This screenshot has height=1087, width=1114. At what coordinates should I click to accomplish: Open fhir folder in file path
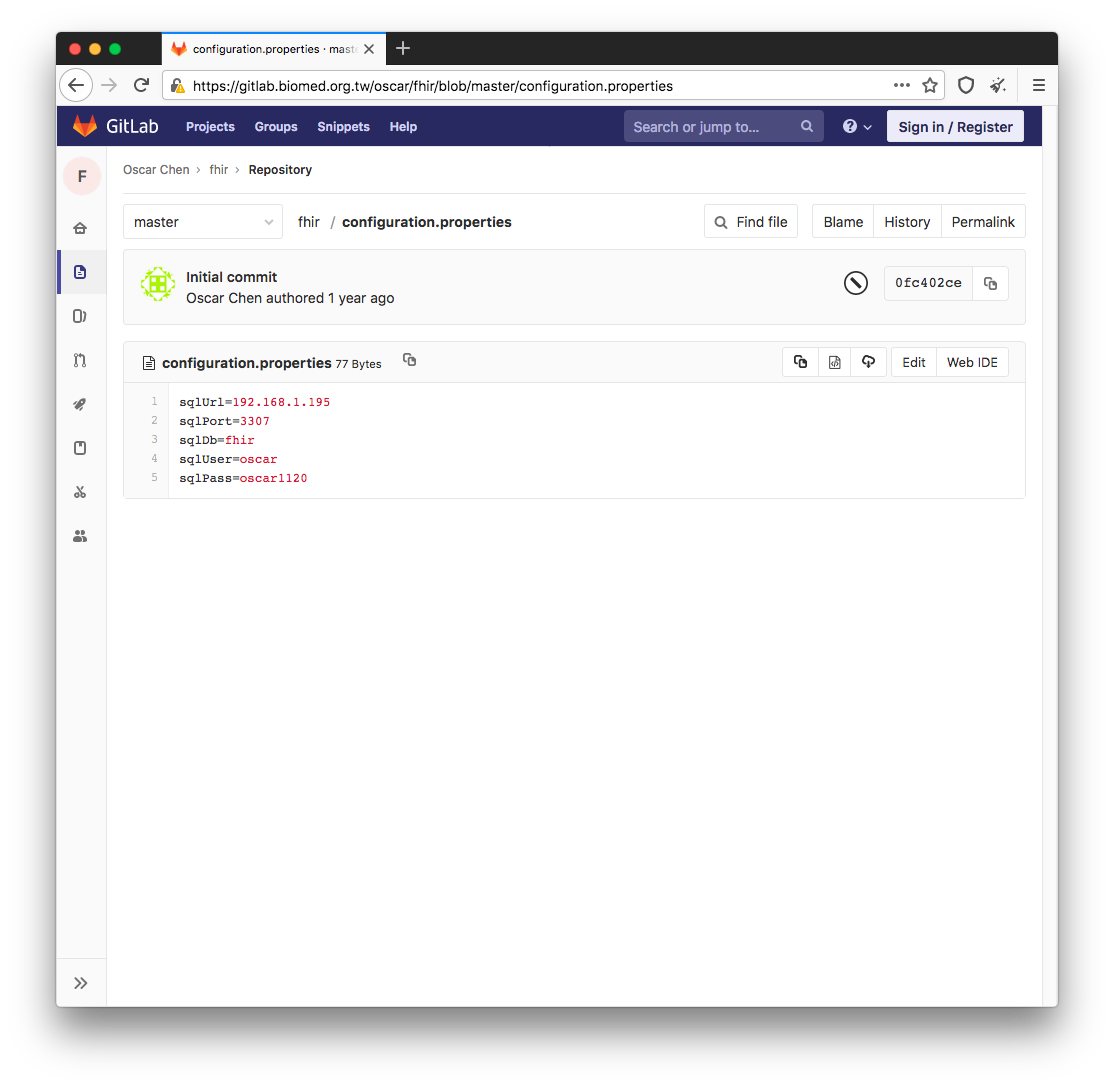tap(308, 222)
